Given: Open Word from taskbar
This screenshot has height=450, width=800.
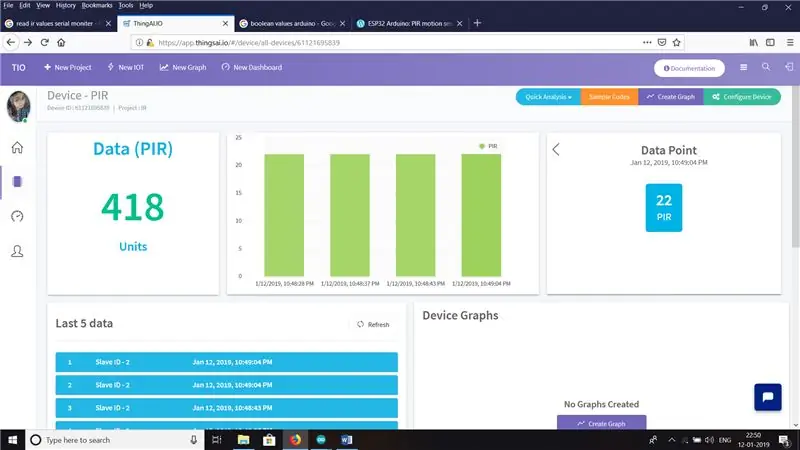Looking at the screenshot, I should pos(346,440).
